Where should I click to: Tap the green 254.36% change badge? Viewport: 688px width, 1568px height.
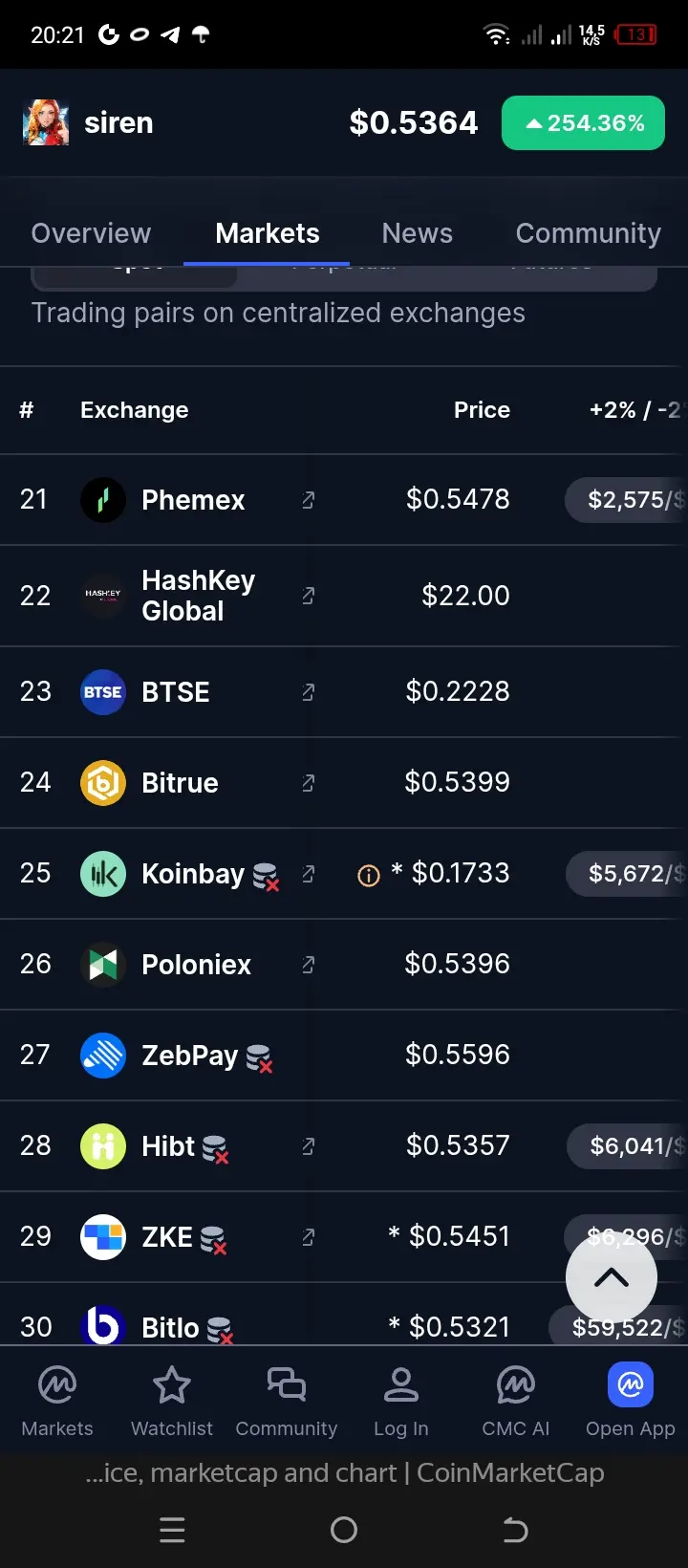coord(583,123)
